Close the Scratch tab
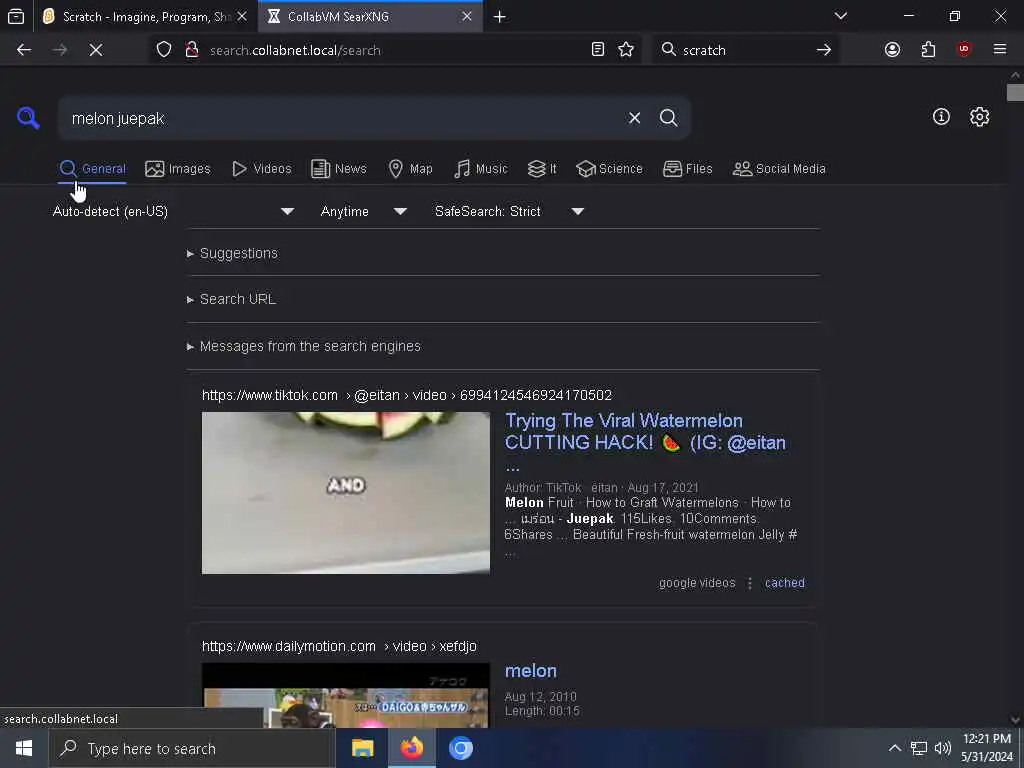 (x=242, y=16)
